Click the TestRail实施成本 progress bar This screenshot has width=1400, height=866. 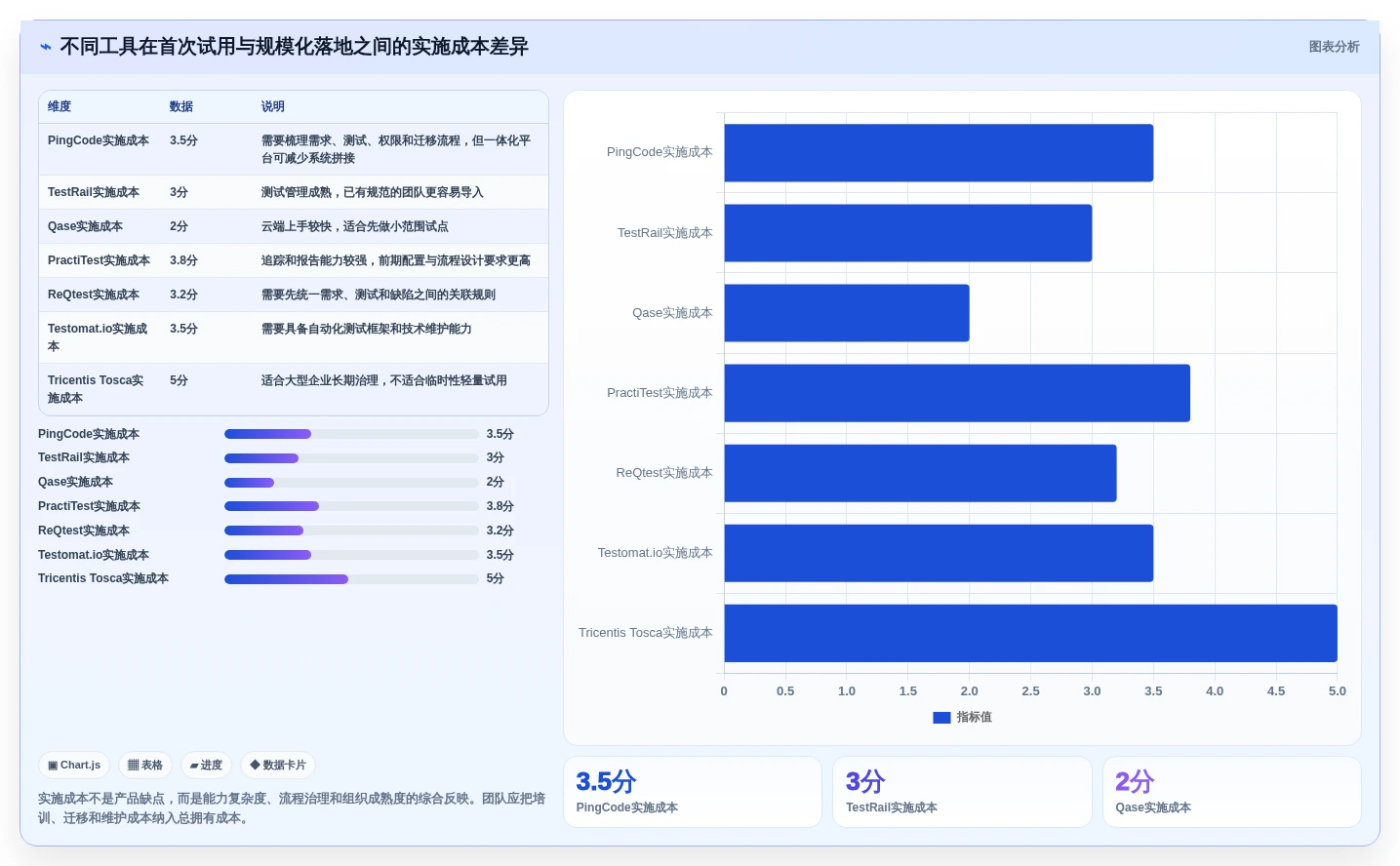(x=351, y=458)
